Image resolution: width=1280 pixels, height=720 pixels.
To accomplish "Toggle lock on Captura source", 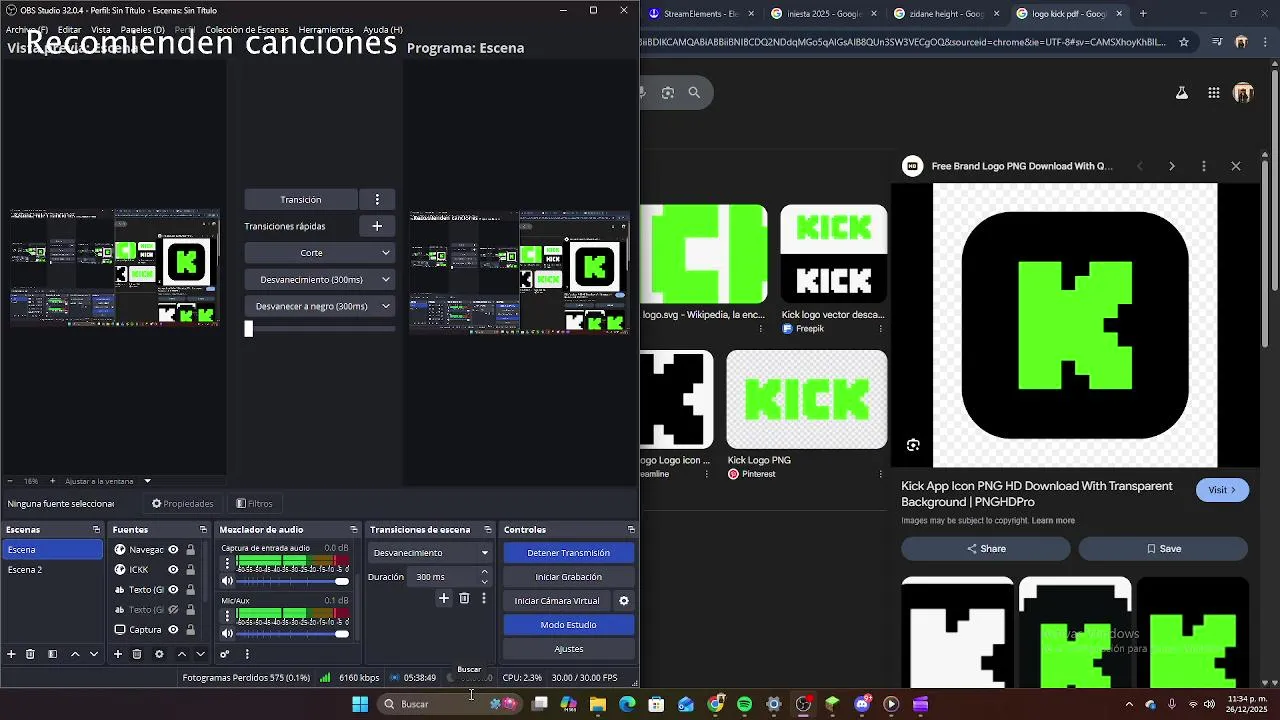I will point(190,630).
